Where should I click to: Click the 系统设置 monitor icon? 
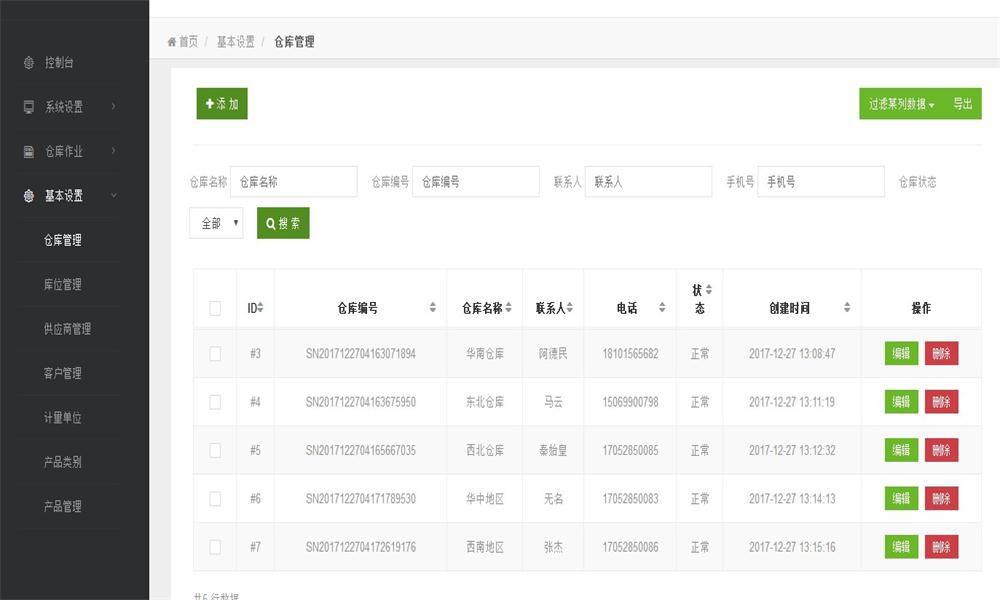[x=29, y=107]
